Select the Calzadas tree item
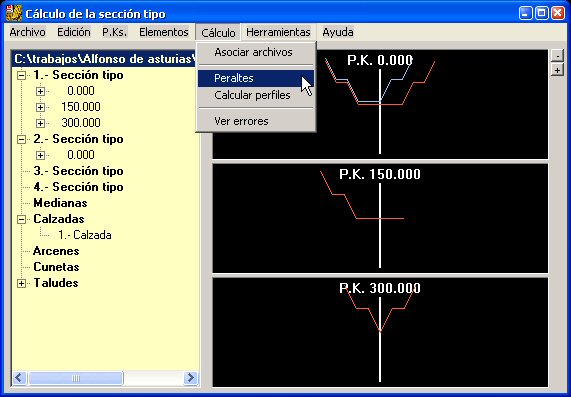This screenshot has width=571, height=397. click(59, 219)
